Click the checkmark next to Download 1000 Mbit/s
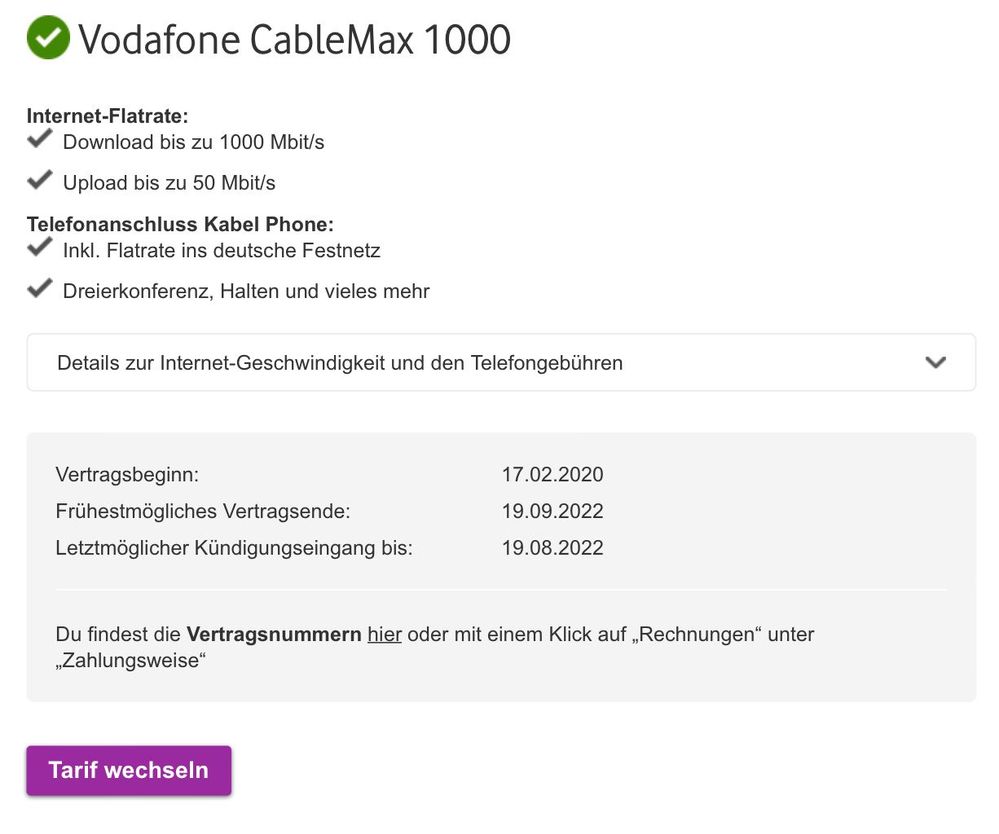This screenshot has height=834, width=999. 40,139
